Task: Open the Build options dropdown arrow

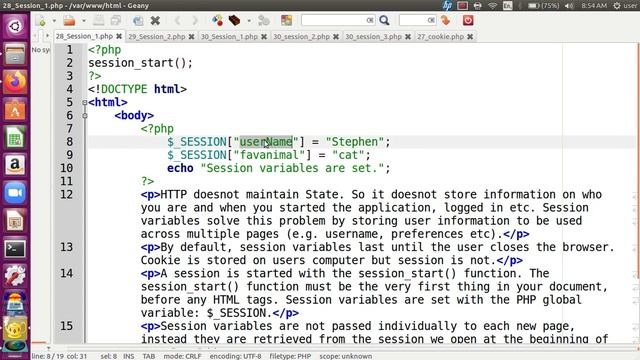Action: [249, 20]
